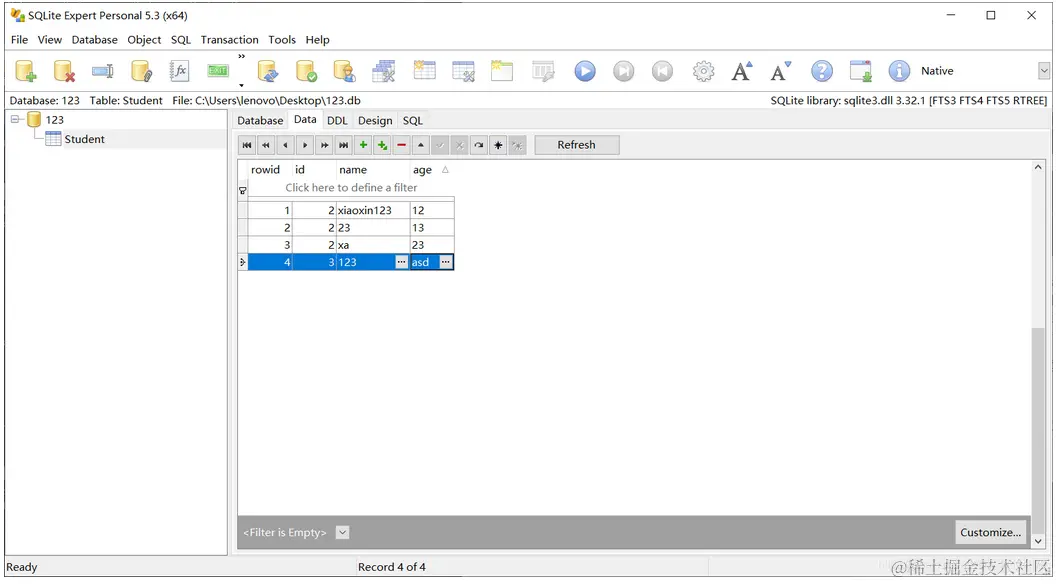Click the name column header

click(x=373, y=170)
